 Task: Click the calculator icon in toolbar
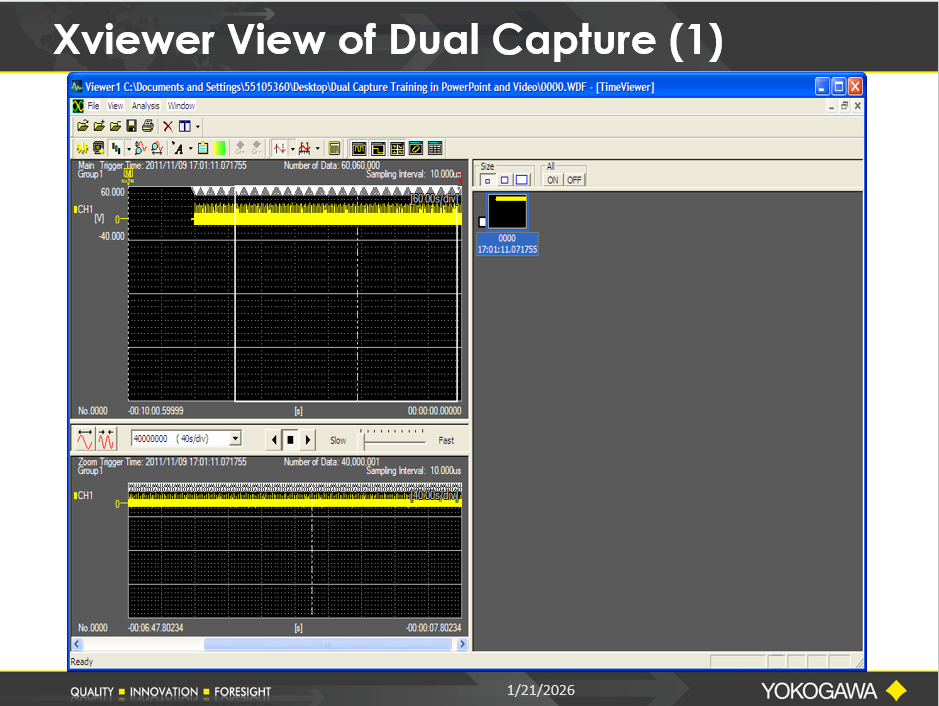pyautogui.click(x=335, y=148)
